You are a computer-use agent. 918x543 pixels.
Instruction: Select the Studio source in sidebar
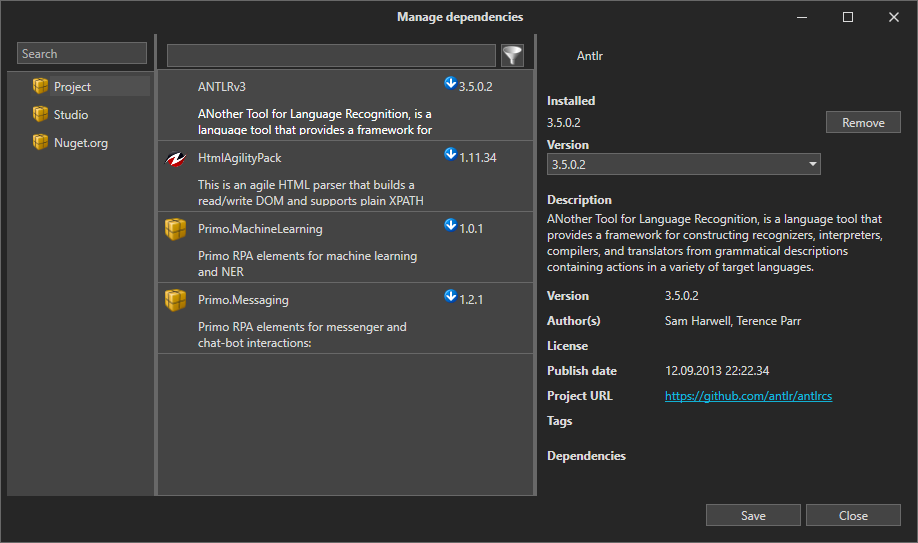(x=71, y=115)
